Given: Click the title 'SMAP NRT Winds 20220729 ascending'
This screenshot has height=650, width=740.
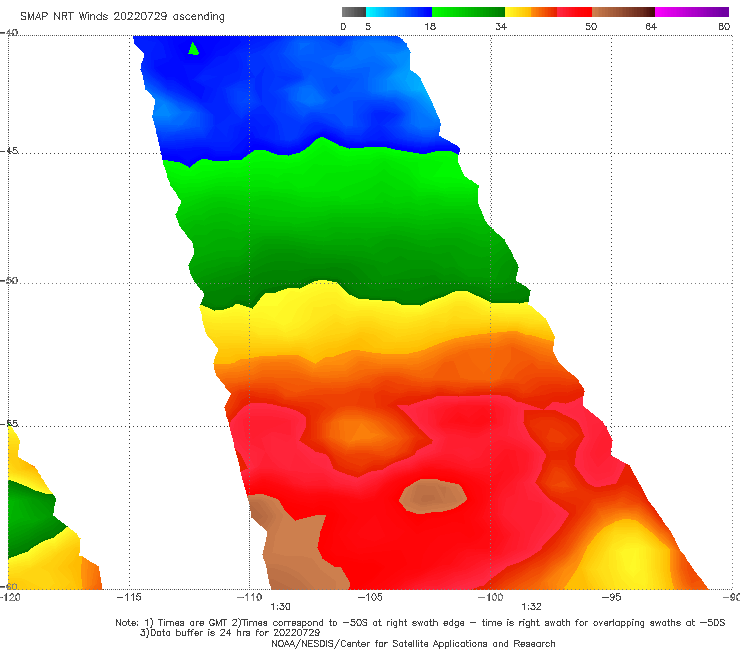Looking at the screenshot, I should pyautogui.click(x=122, y=17).
